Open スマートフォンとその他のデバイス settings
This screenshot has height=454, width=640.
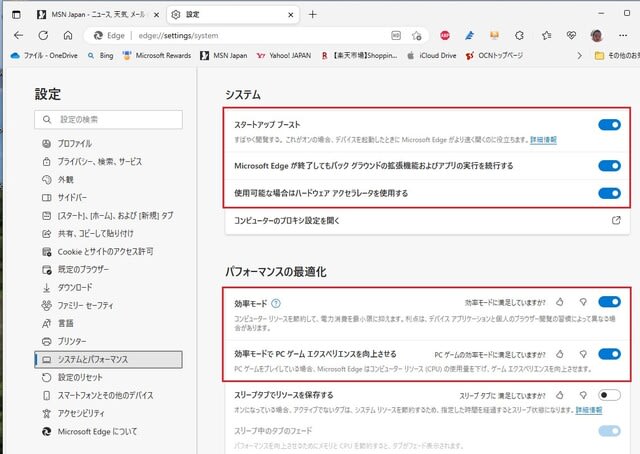tap(109, 395)
